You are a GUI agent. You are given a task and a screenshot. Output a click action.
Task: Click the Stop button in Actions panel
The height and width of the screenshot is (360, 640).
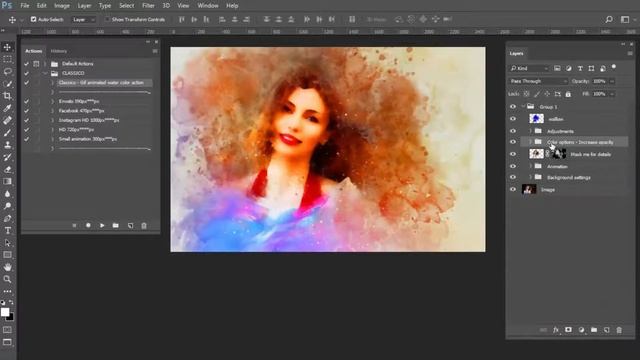(74, 225)
